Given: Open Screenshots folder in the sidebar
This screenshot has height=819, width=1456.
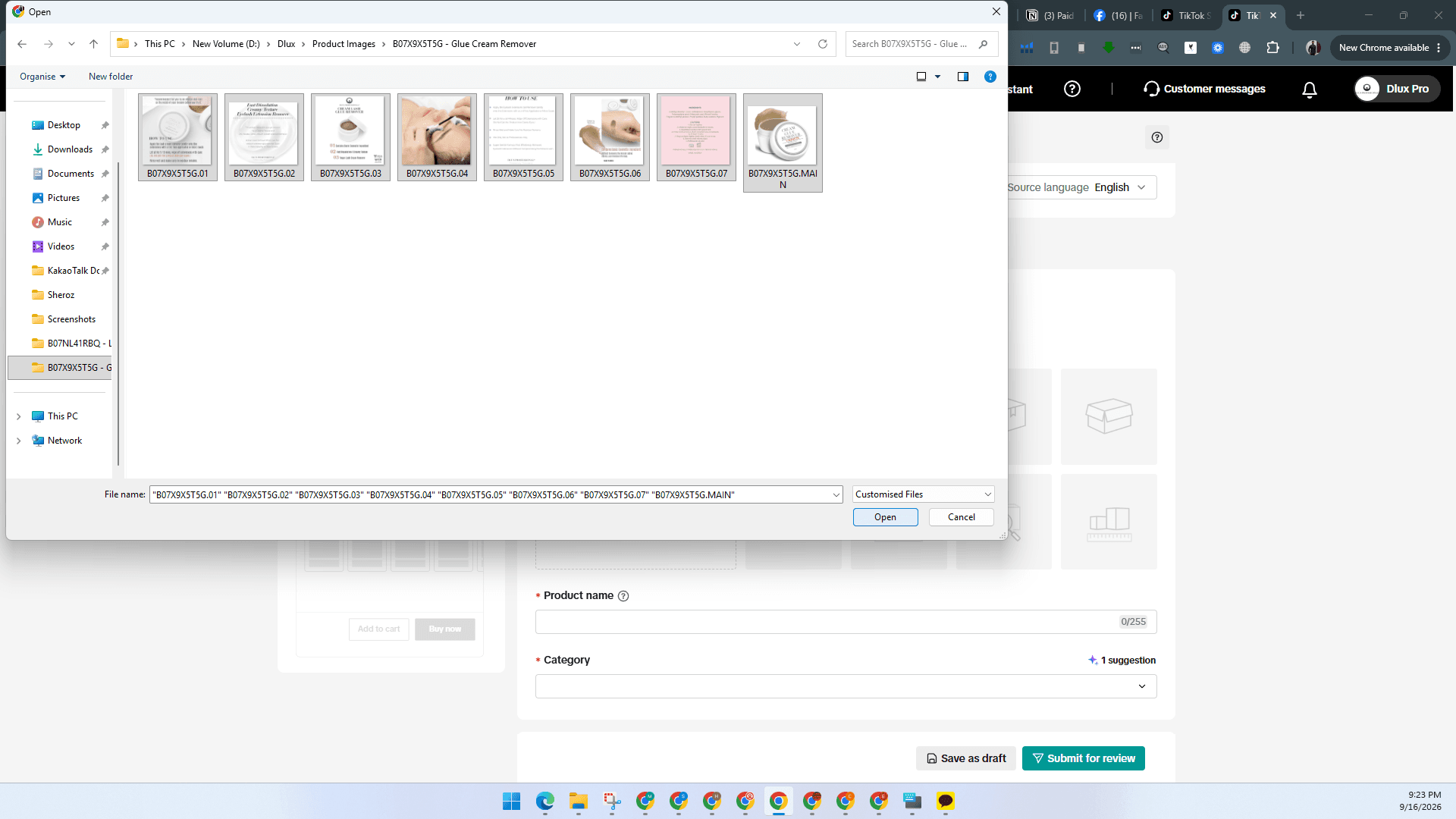Looking at the screenshot, I should tap(71, 319).
